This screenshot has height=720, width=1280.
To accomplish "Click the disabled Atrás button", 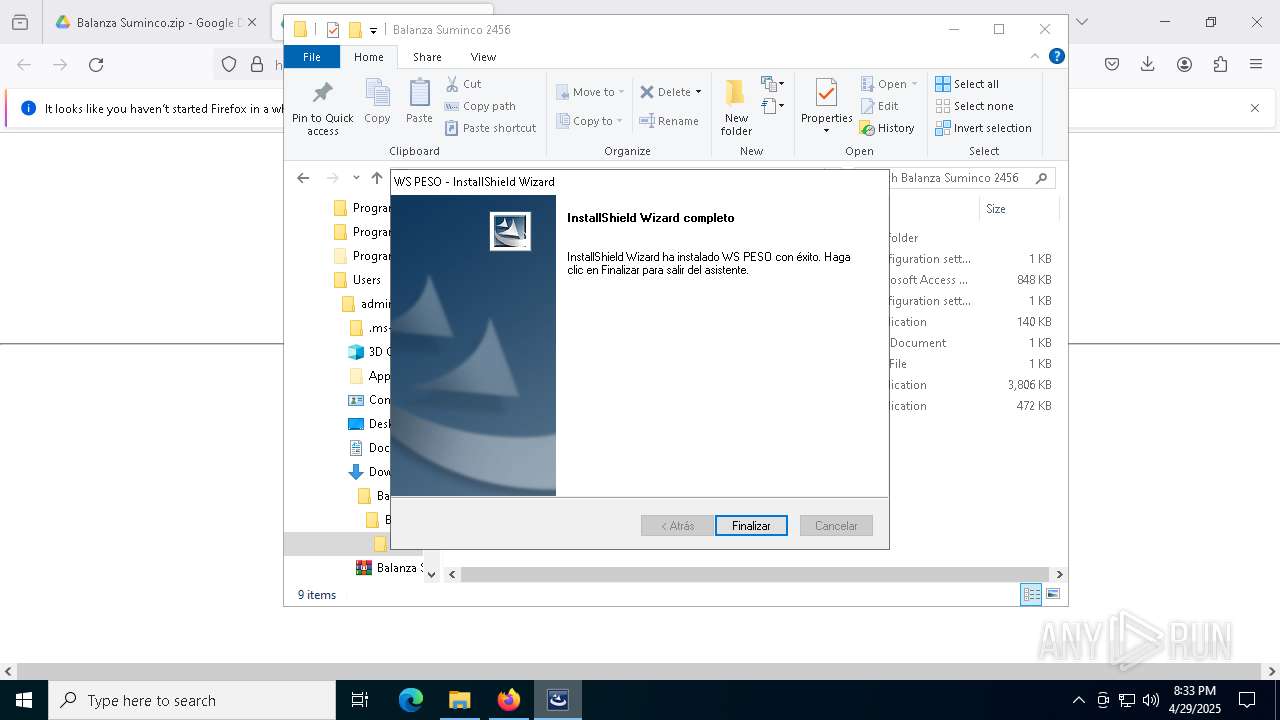I will coord(677,526).
